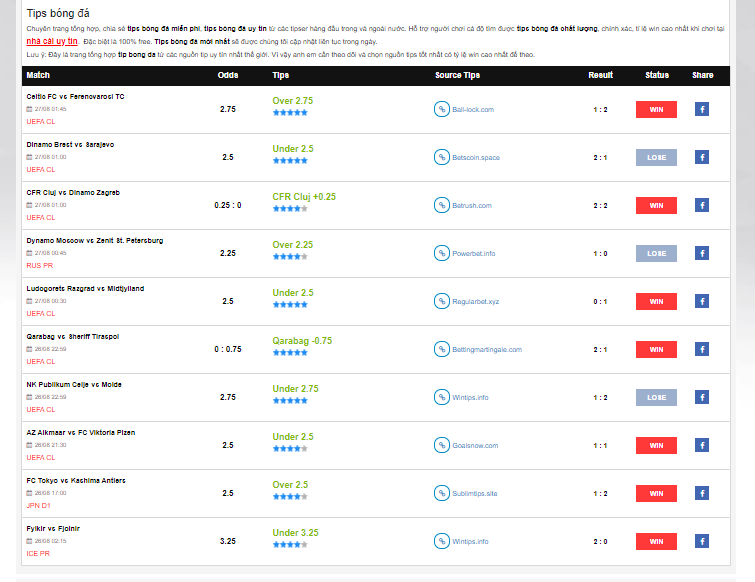
Task: Click link icon beside Wintips.info in Fylkir row
Action: [442, 541]
